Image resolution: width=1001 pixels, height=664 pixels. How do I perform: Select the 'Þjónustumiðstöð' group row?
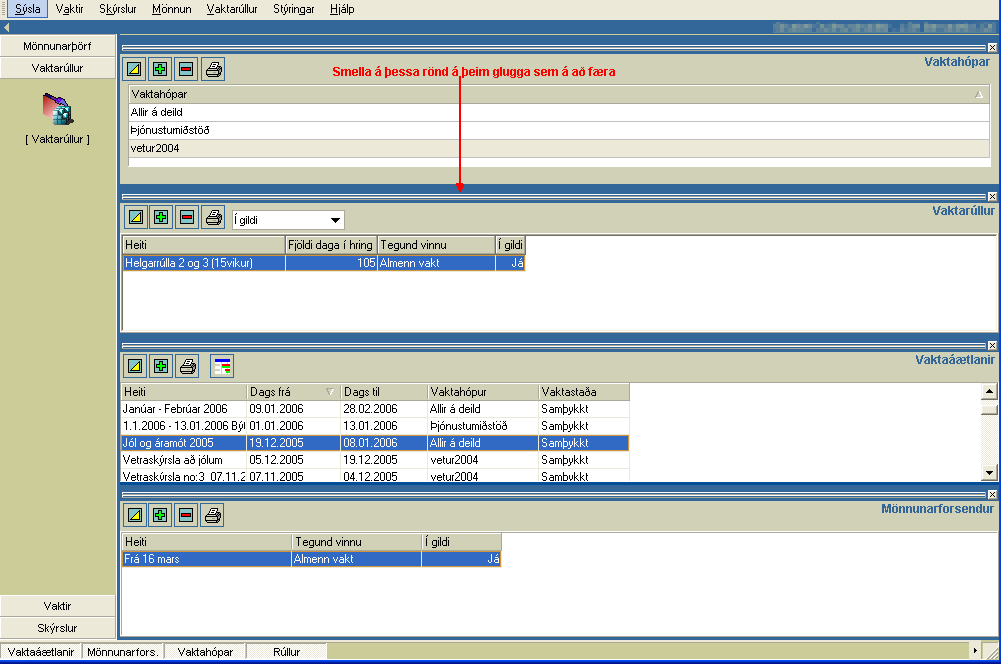559,130
